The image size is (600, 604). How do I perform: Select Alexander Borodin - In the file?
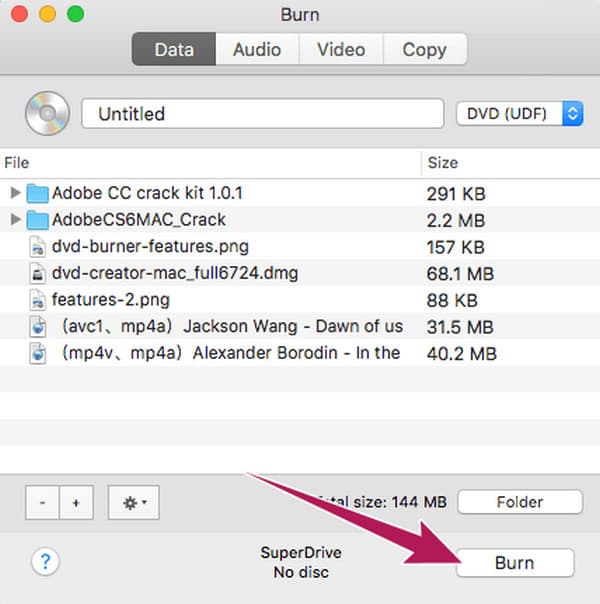tap(231, 353)
